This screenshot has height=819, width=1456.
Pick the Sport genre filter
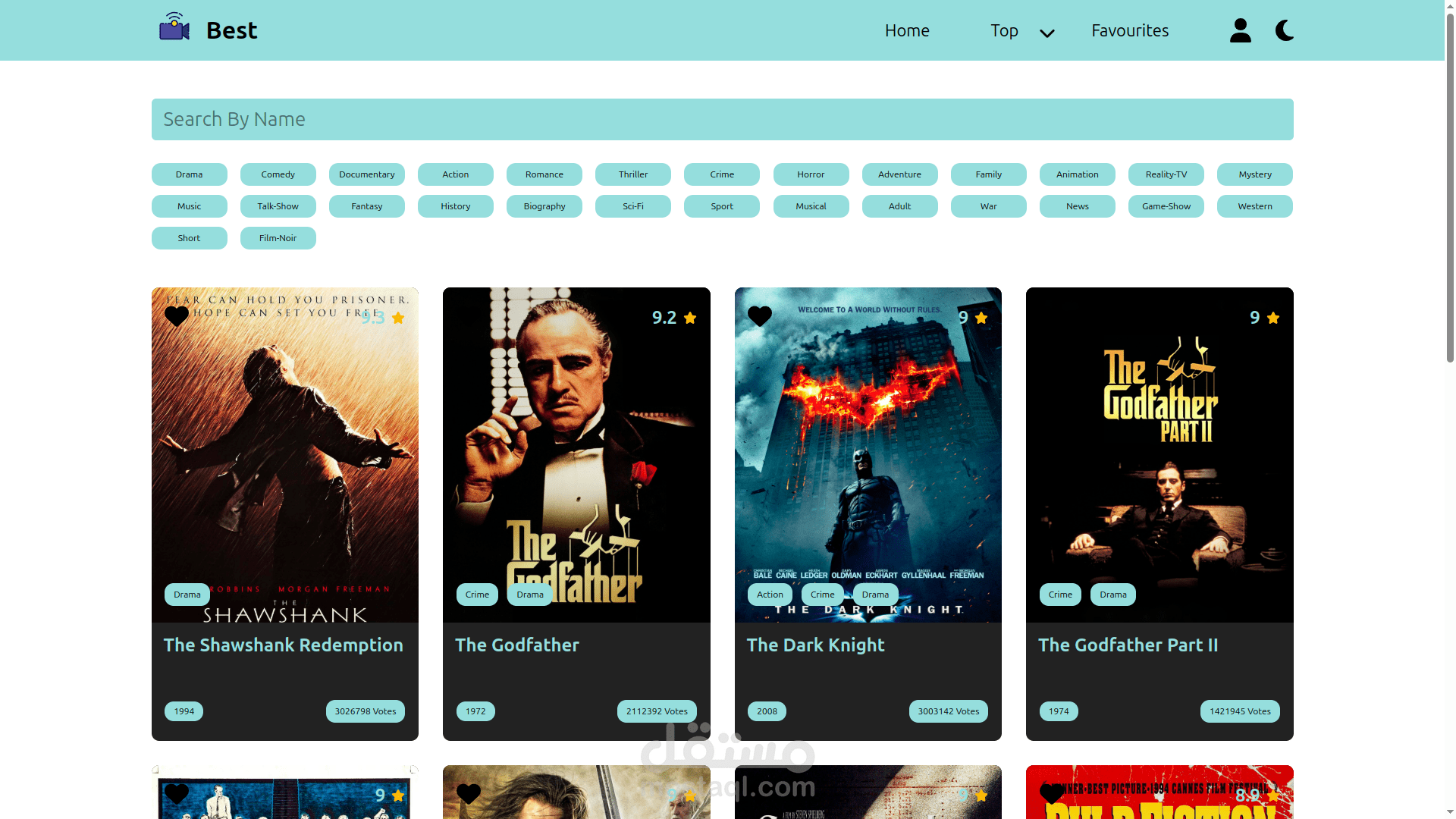click(x=722, y=206)
